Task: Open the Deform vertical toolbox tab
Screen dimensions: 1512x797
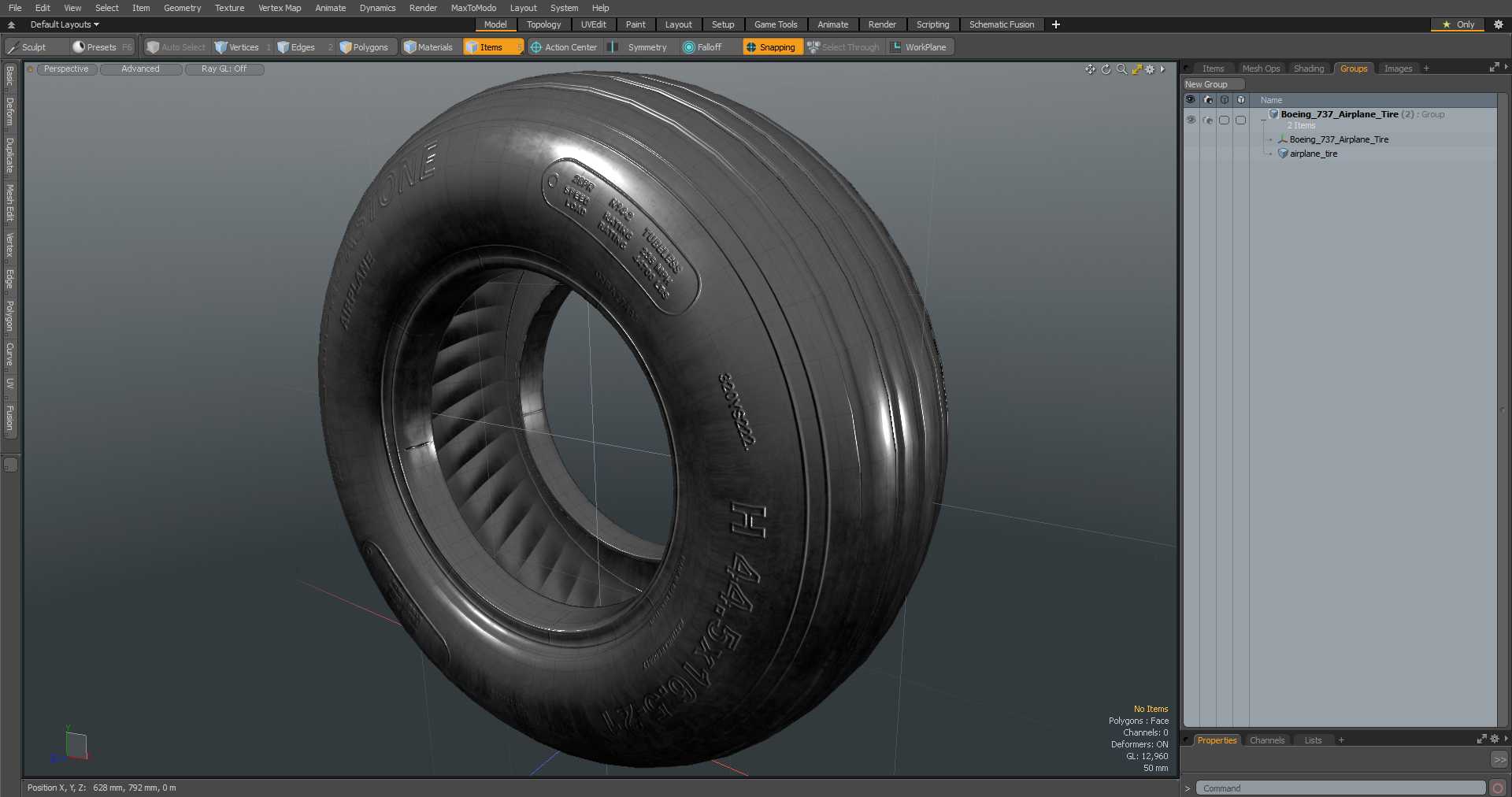Action: (10, 112)
